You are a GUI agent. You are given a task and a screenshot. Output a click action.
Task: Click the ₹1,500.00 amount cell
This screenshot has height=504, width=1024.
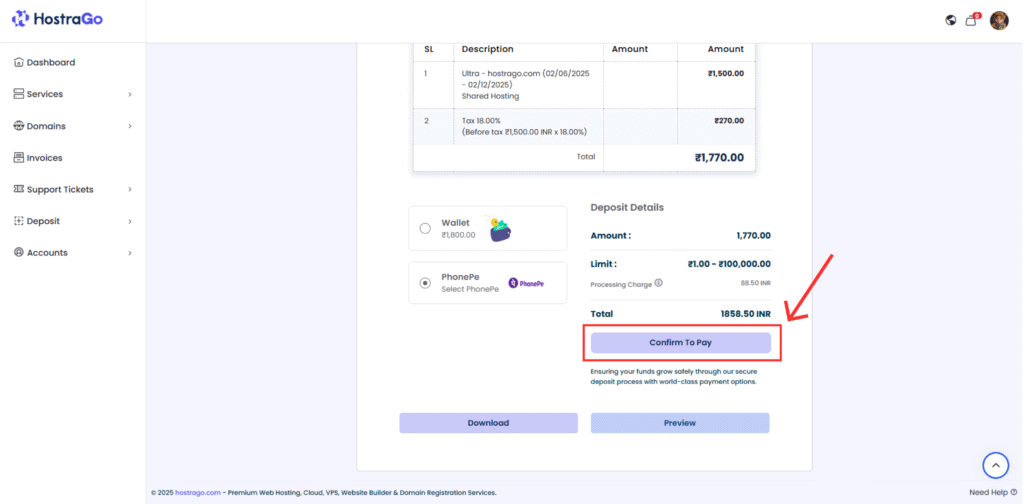tap(725, 74)
